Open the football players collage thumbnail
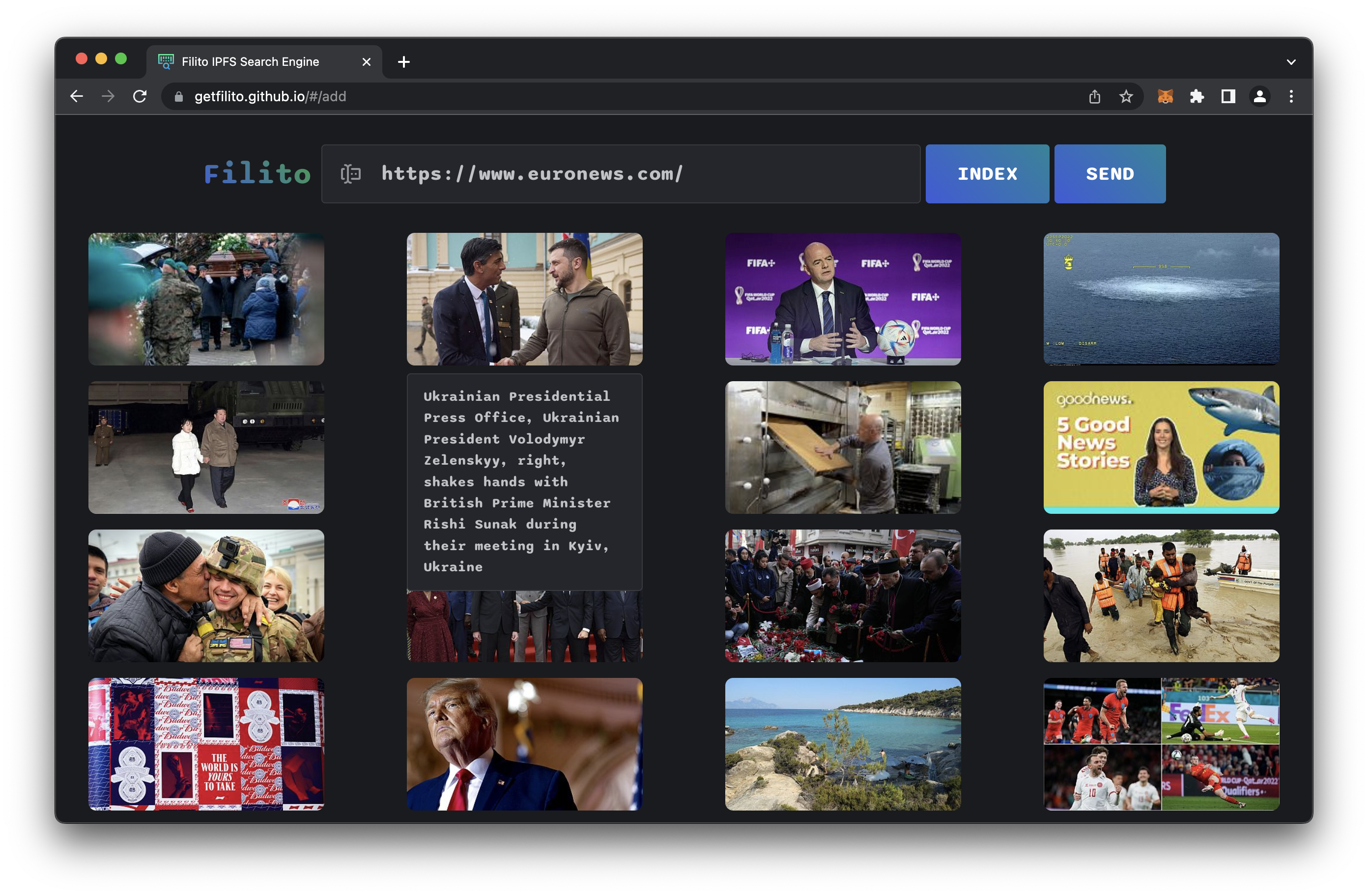This screenshot has width=1368, height=896. pyautogui.click(x=1161, y=744)
